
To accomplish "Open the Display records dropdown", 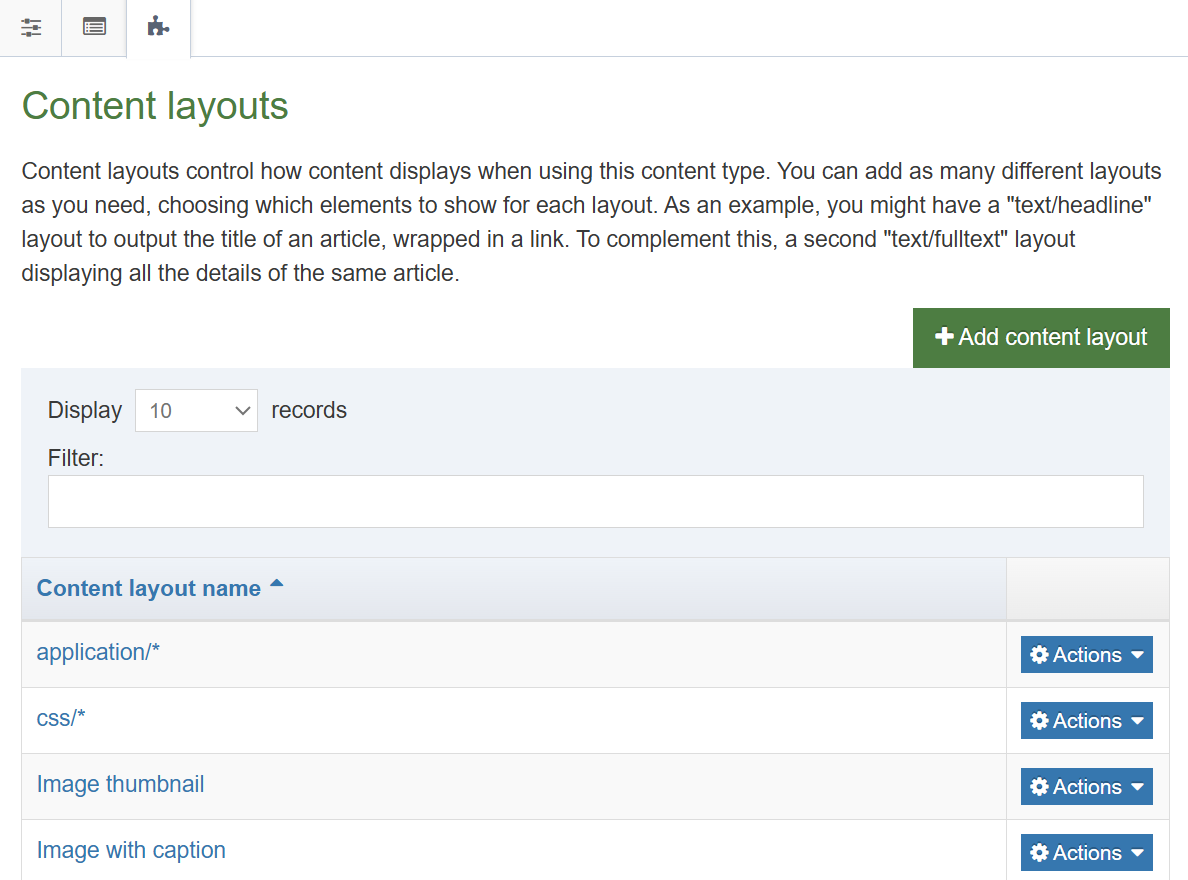I will (196, 410).
